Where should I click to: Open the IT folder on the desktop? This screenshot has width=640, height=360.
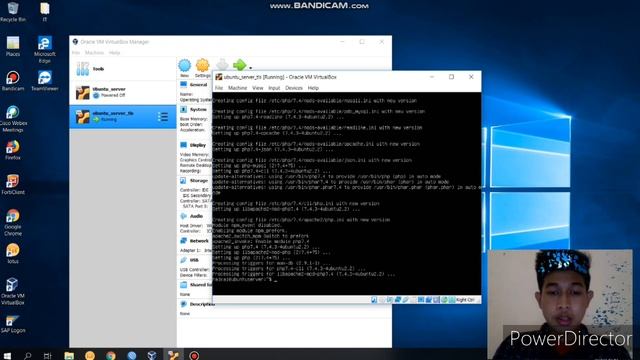point(44,12)
